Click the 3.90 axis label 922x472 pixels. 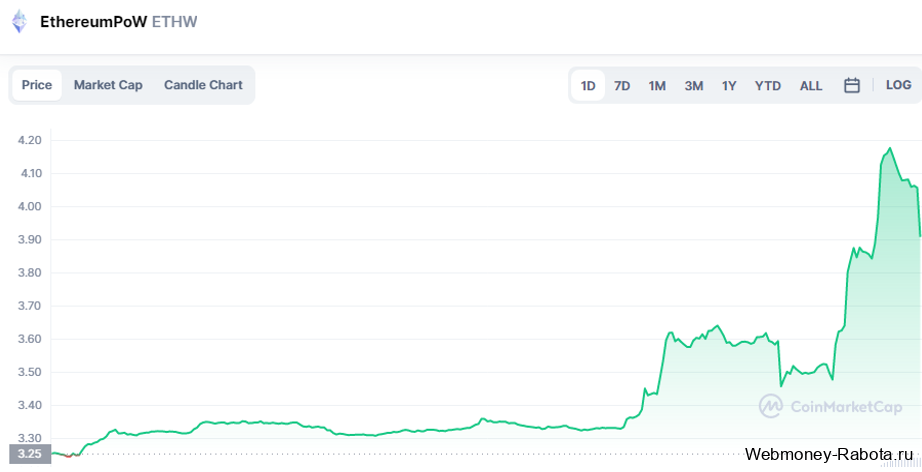coord(30,240)
